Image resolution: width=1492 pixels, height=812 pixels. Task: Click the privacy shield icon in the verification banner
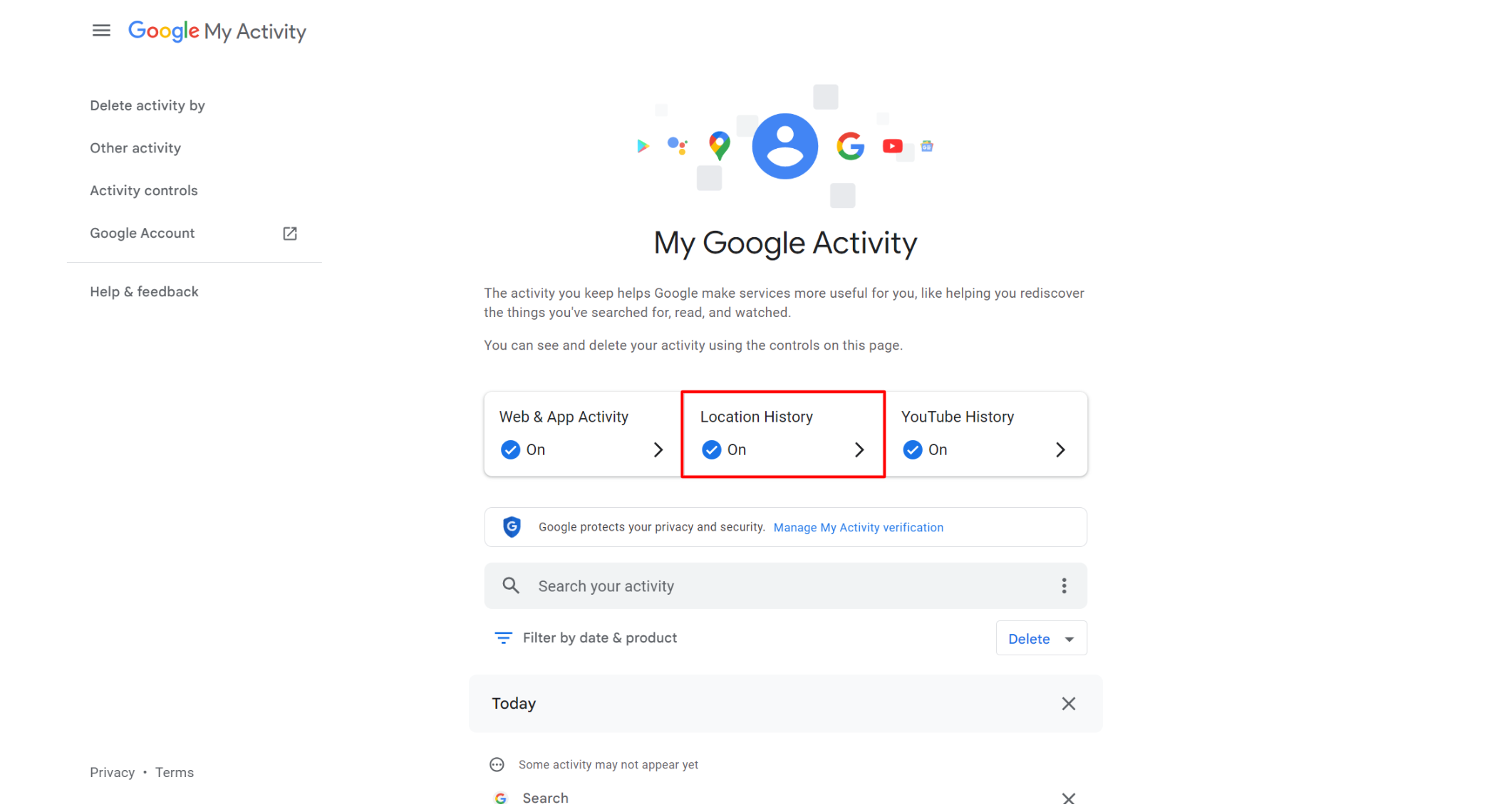pyautogui.click(x=512, y=527)
